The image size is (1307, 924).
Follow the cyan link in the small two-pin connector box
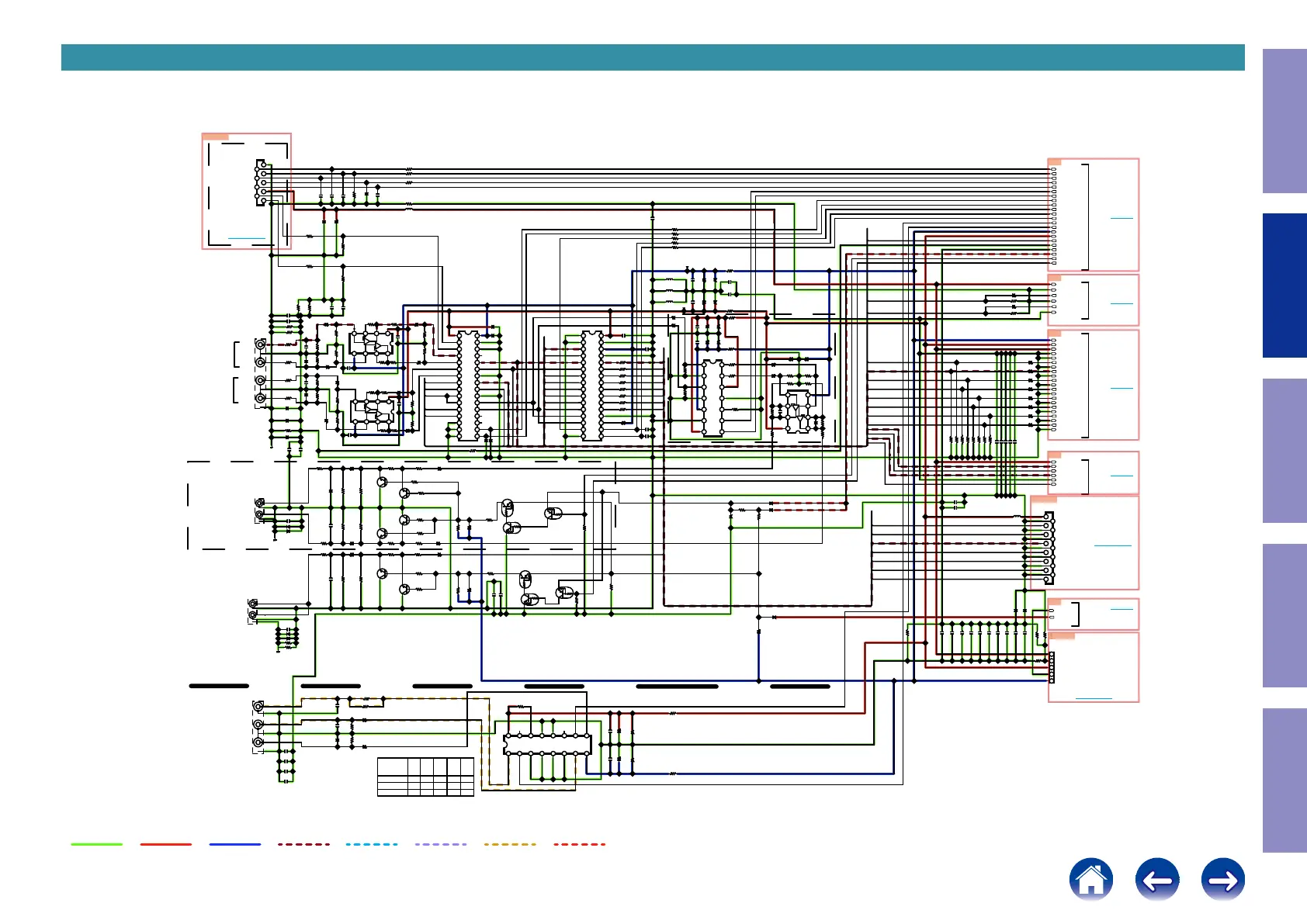coord(1122,609)
